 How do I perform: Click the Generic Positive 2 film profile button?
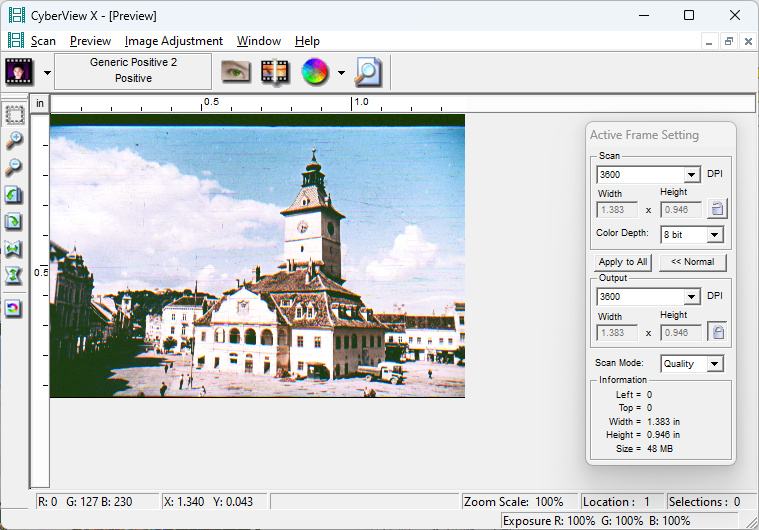pos(133,71)
